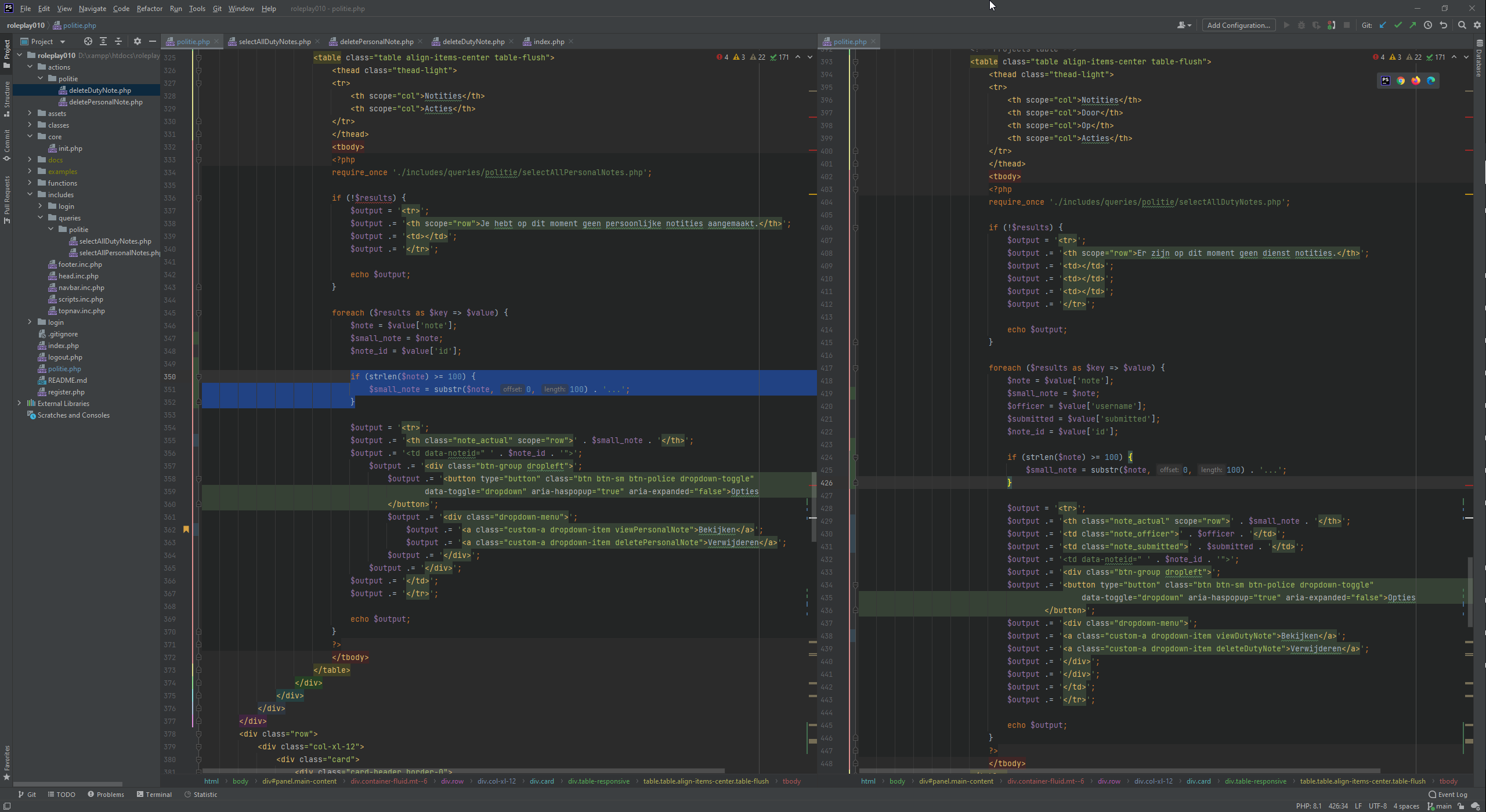Open the Terminal tool window button

click(x=154, y=794)
